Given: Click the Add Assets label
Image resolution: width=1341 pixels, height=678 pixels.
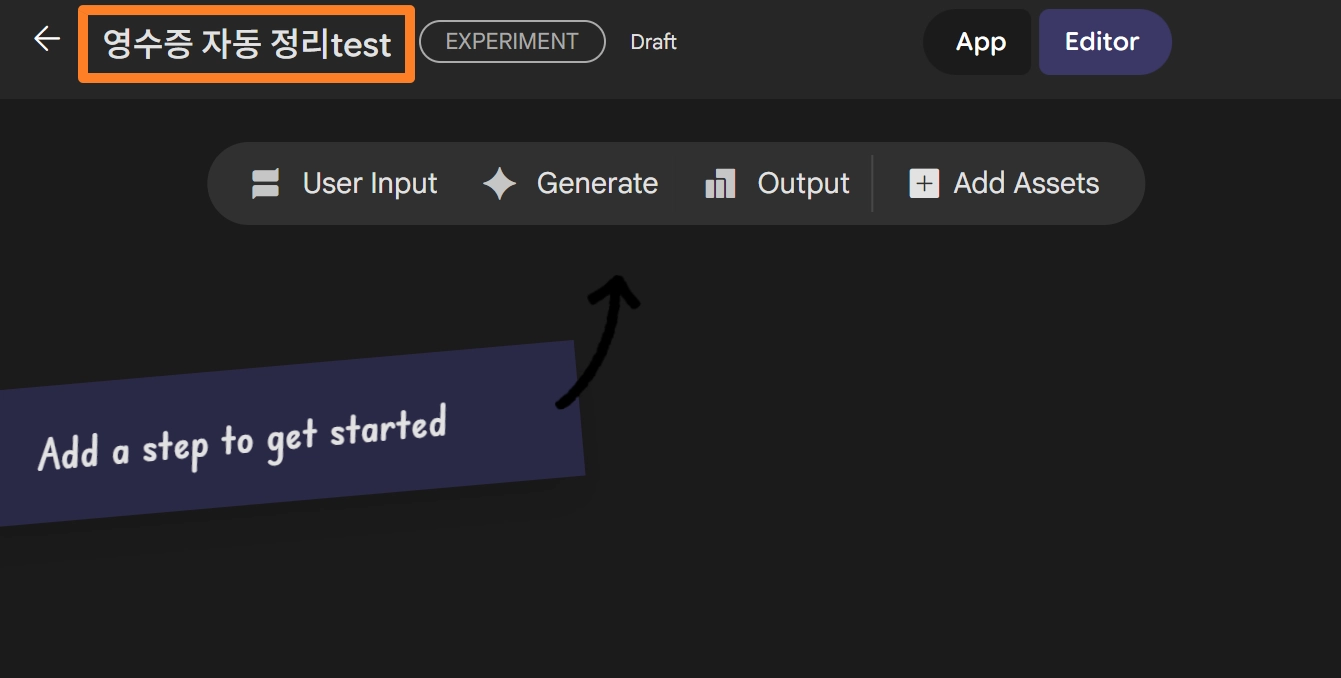Looking at the screenshot, I should [1026, 184].
